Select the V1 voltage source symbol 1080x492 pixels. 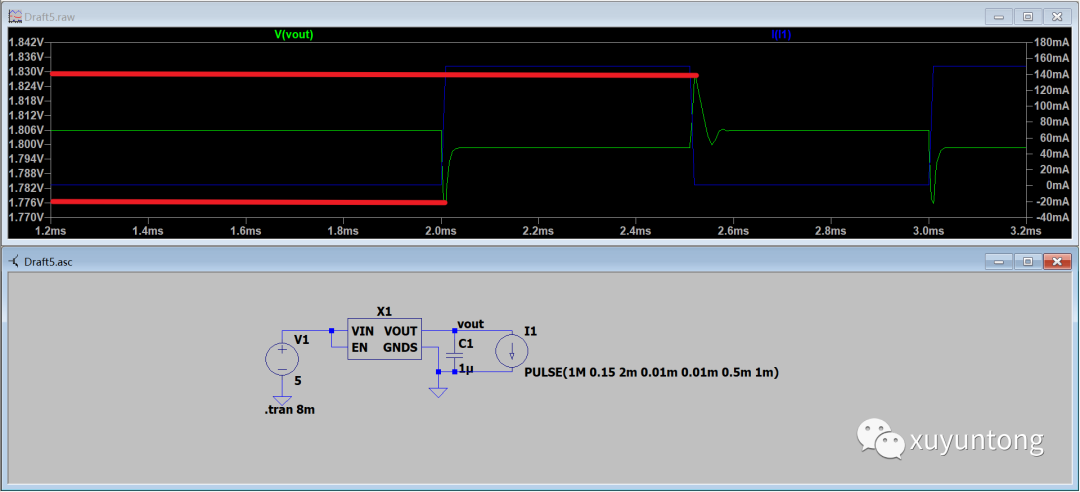(282, 359)
